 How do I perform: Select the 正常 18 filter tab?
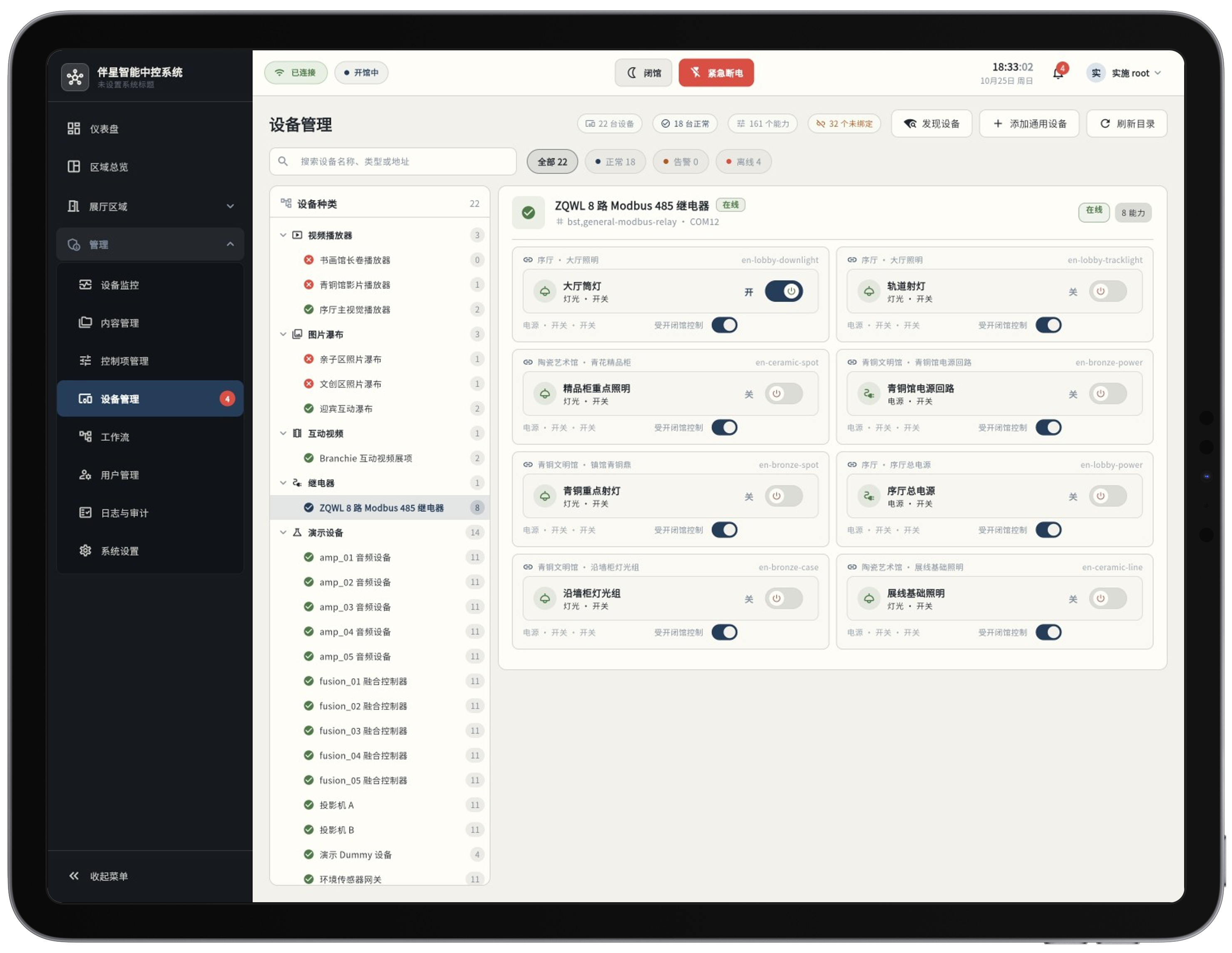pyautogui.click(x=616, y=162)
